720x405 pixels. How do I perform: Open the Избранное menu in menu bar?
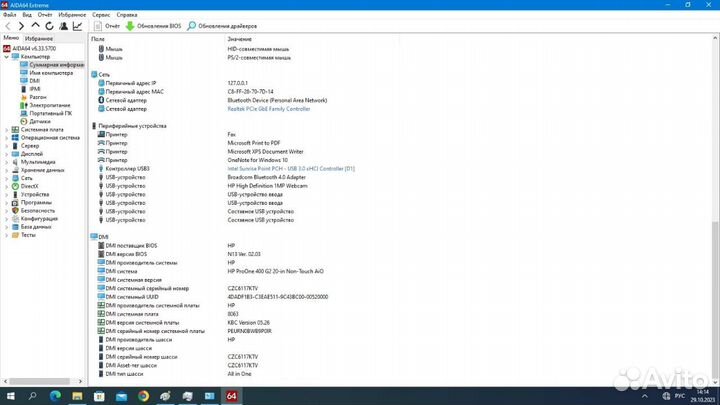[x=72, y=15]
